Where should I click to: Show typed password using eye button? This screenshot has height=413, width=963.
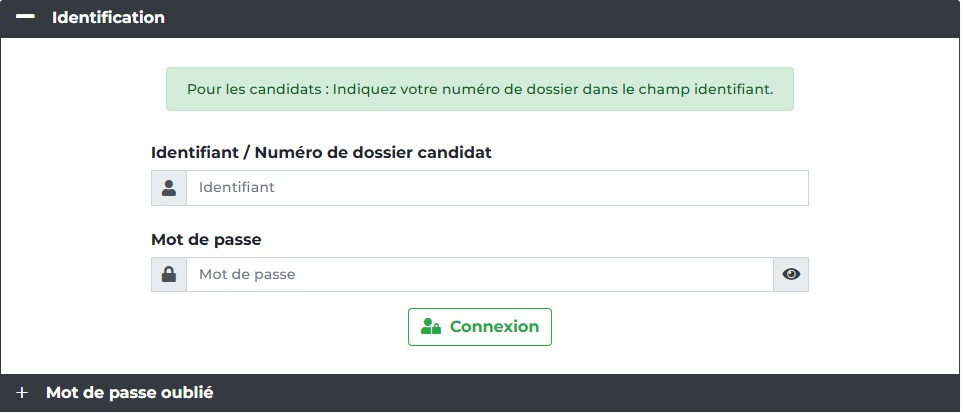coord(791,274)
